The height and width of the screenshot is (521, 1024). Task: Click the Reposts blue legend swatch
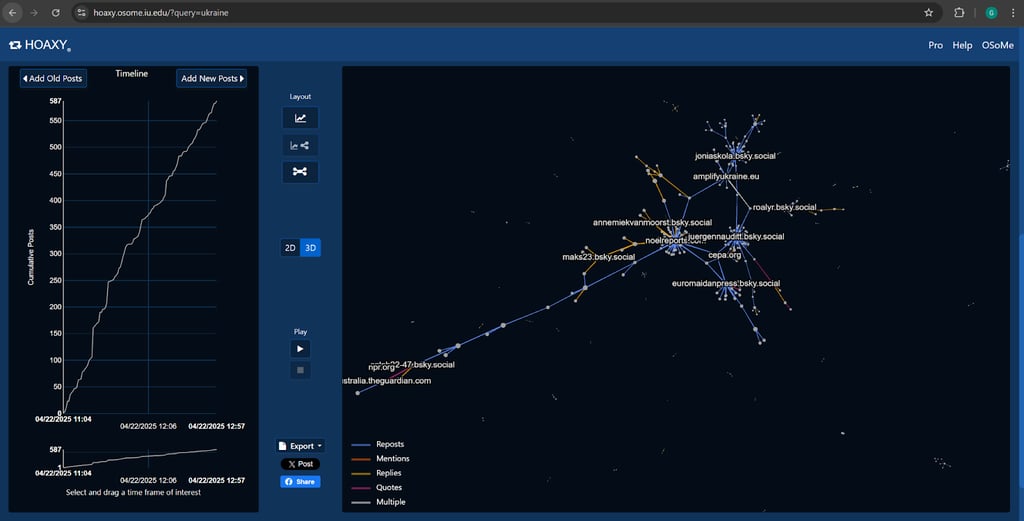[360, 445]
